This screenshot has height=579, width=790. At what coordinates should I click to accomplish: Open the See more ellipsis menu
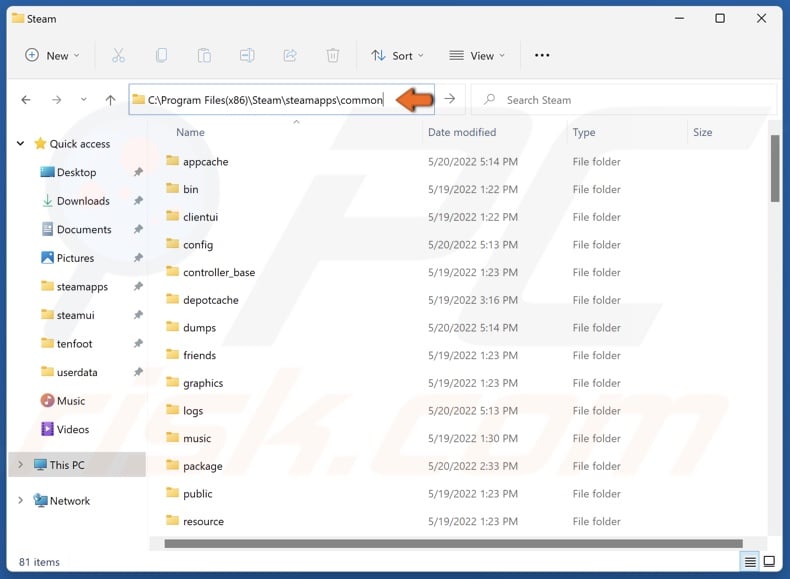point(542,55)
